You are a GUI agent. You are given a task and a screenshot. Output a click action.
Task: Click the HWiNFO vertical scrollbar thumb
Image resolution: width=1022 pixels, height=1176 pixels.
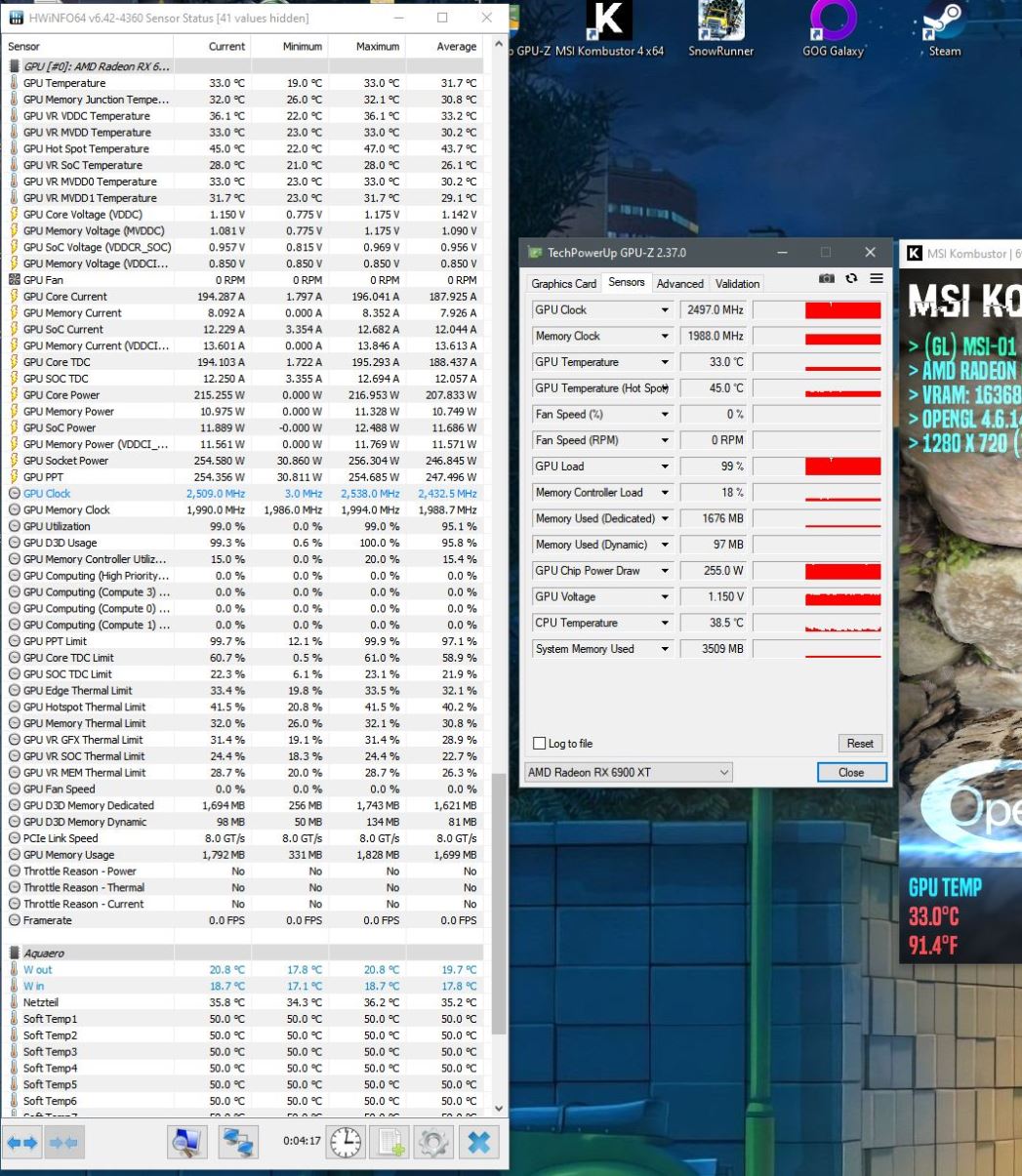501,903
